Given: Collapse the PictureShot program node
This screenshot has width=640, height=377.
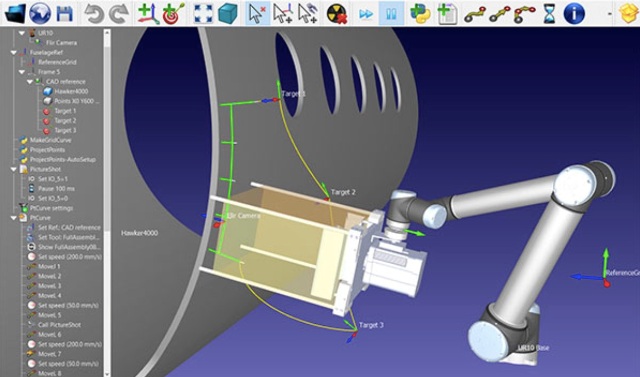Looking at the screenshot, I should tap(13, 169).
